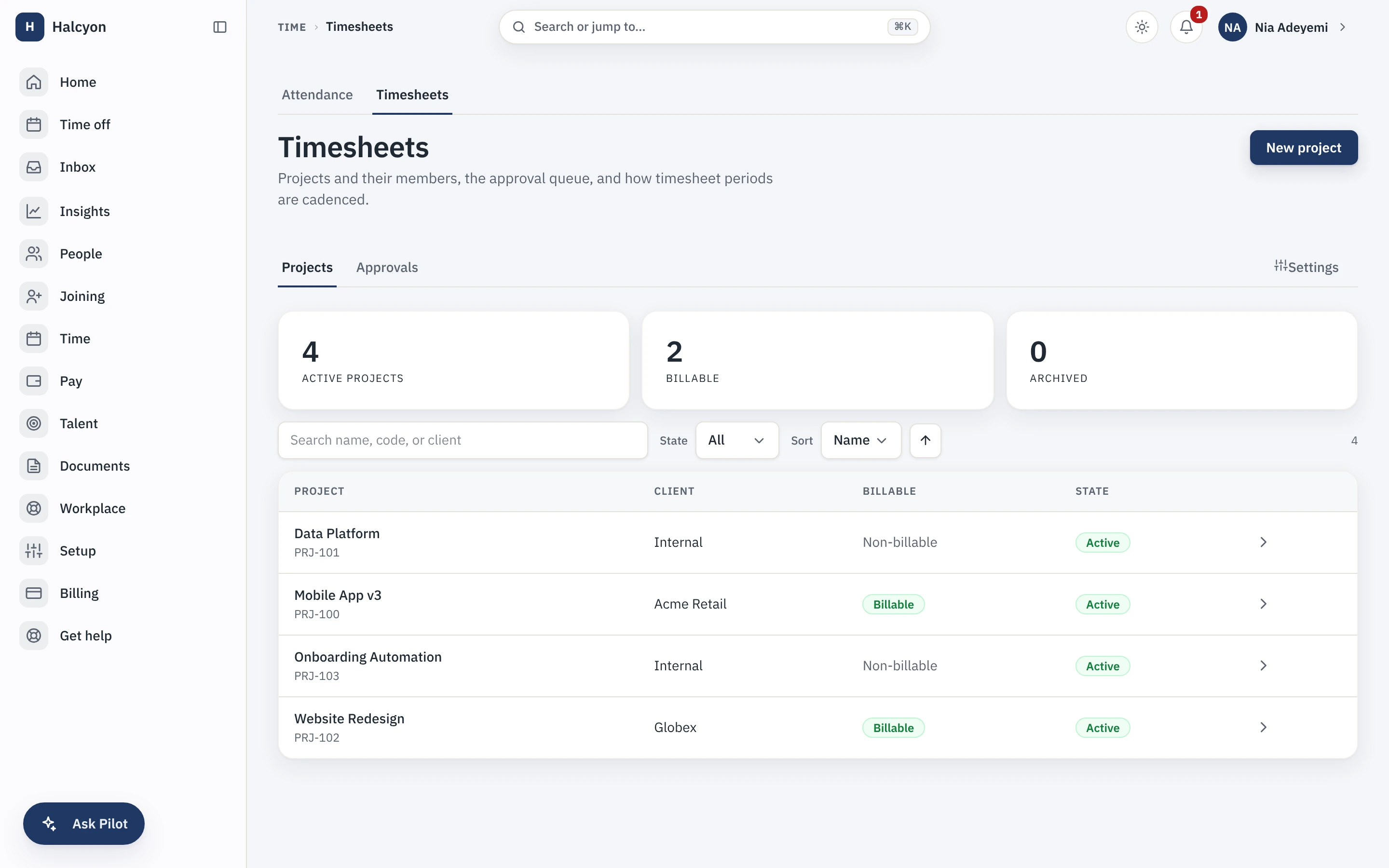The width and height of the screenshot is (1389, 868).
Task: Focus the Search or jump to field
Action: coord(714,27)
